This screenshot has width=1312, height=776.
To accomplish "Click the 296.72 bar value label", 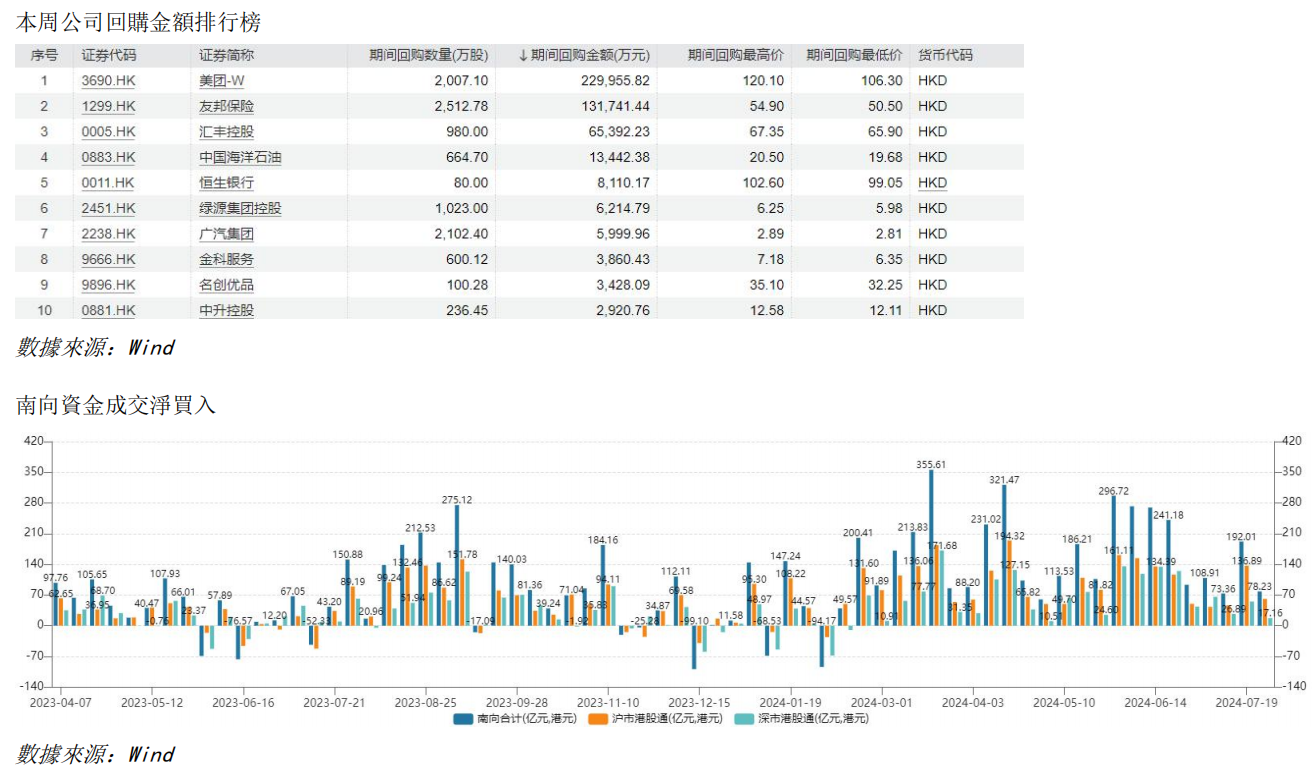I will click(1113, 491).
